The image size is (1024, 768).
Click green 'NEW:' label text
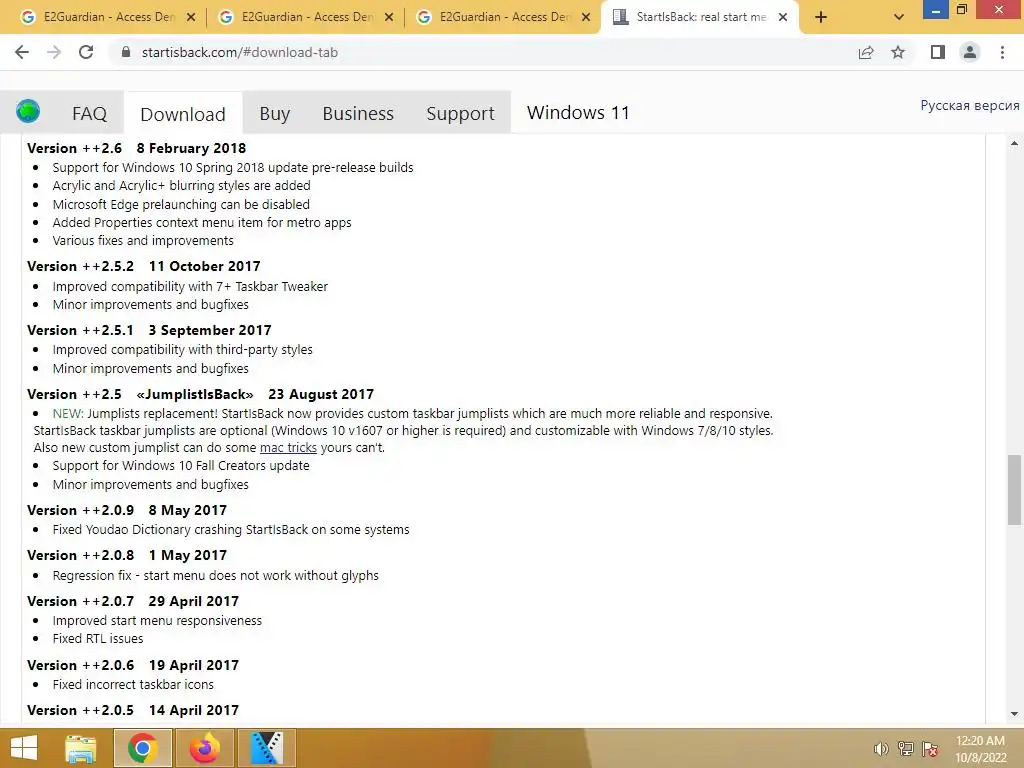(x=68, y=414)
